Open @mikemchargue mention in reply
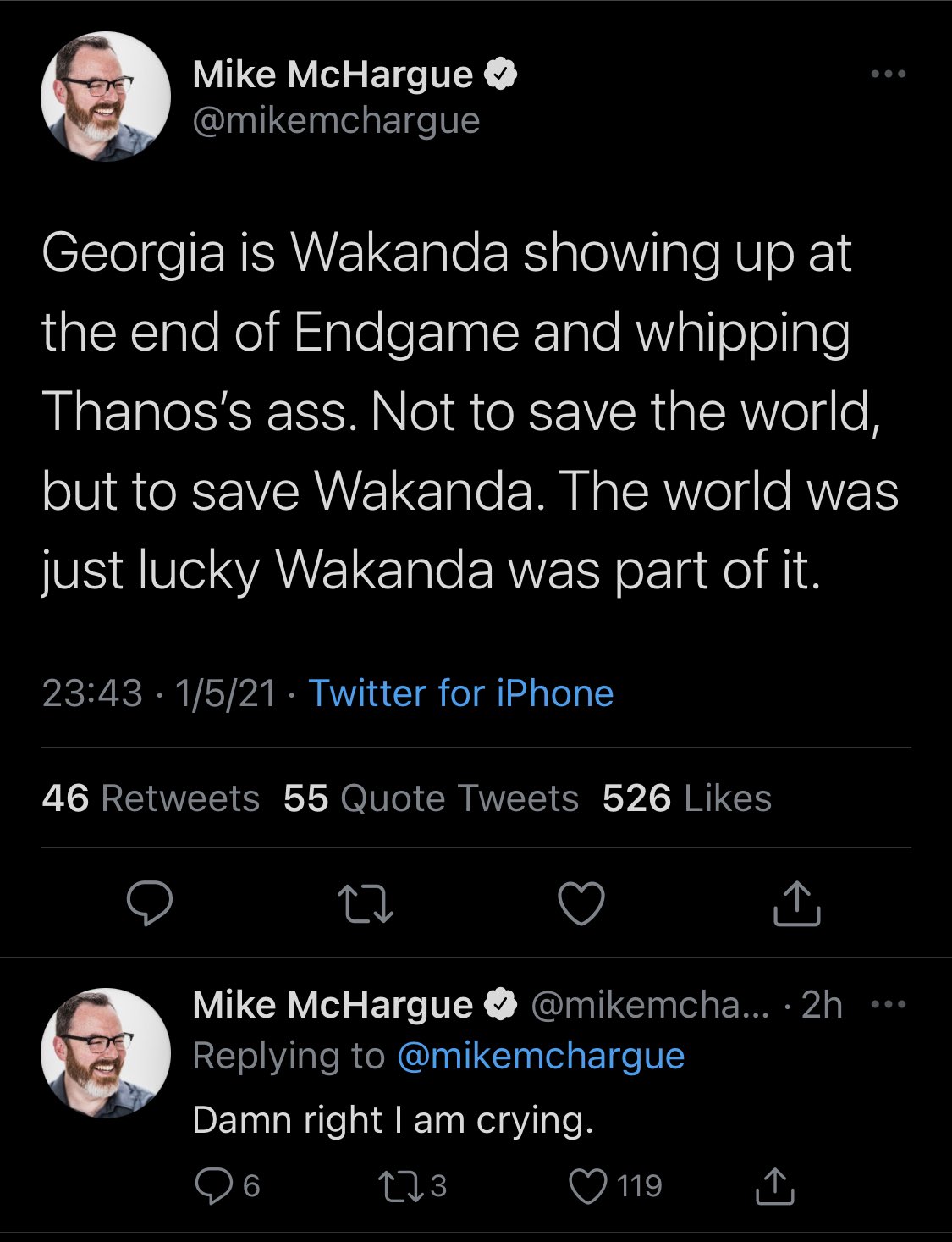The image size is (952, 1242). click(540, 1056)
